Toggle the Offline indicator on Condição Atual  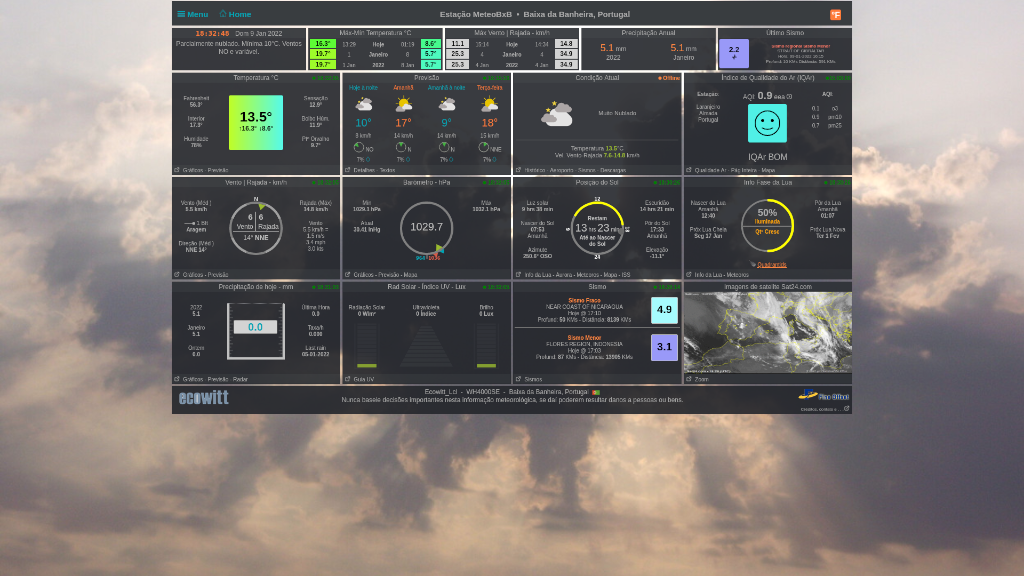(x=667, y=77)
